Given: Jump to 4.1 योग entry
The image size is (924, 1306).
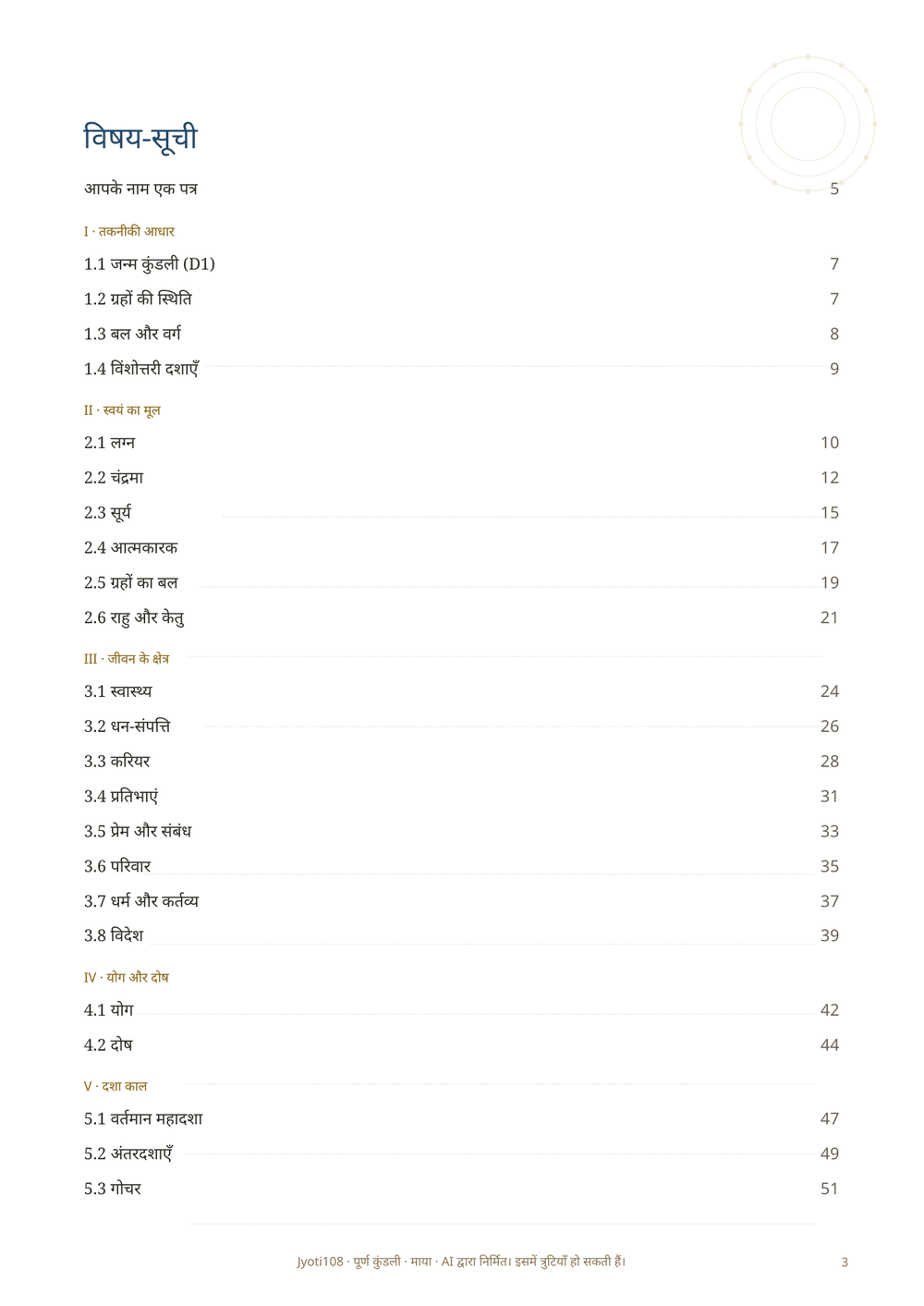Looking at the screenshot, I should [x=461, y=1010].
